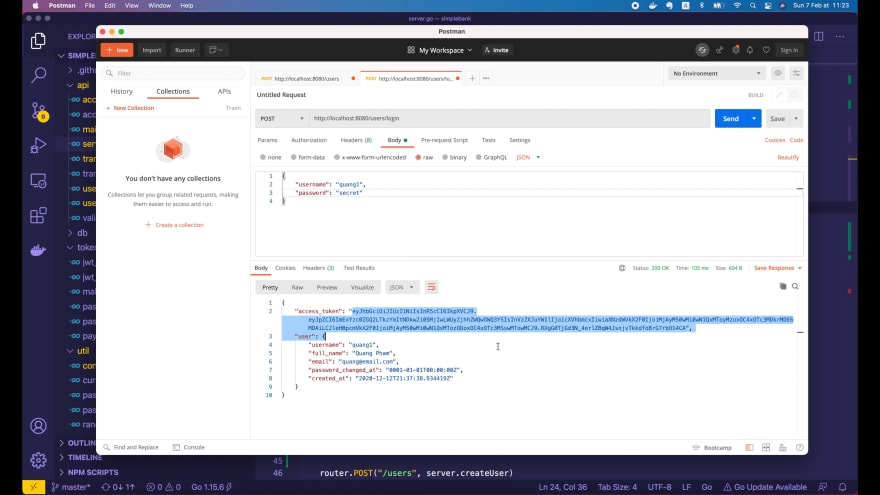Click the blue Send button
This screenshot has width=880, height=495.
pyautogui.click(x=731, y=118)
